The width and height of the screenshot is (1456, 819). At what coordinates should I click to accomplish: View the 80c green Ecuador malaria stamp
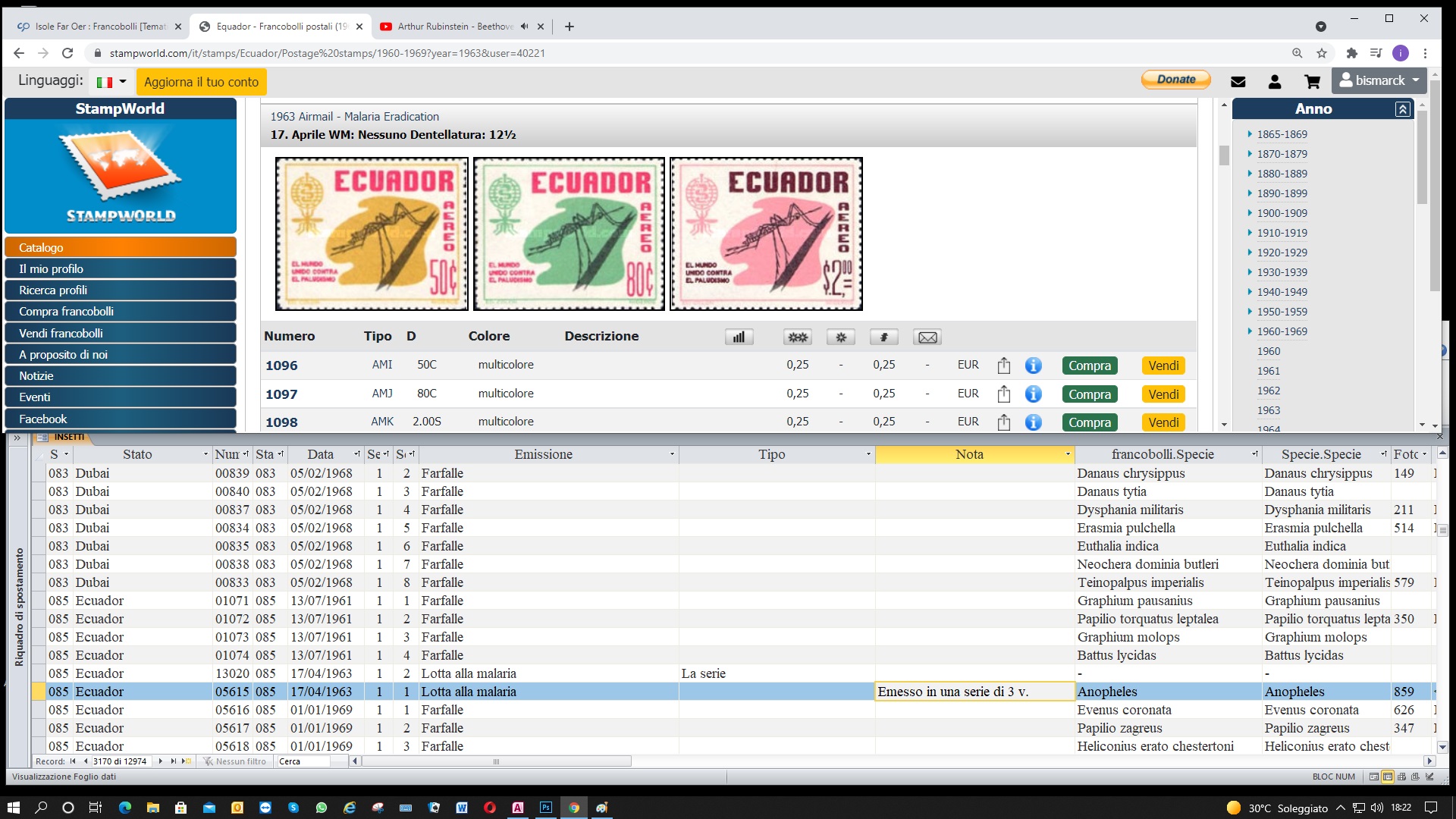click(x=569, y=234)
